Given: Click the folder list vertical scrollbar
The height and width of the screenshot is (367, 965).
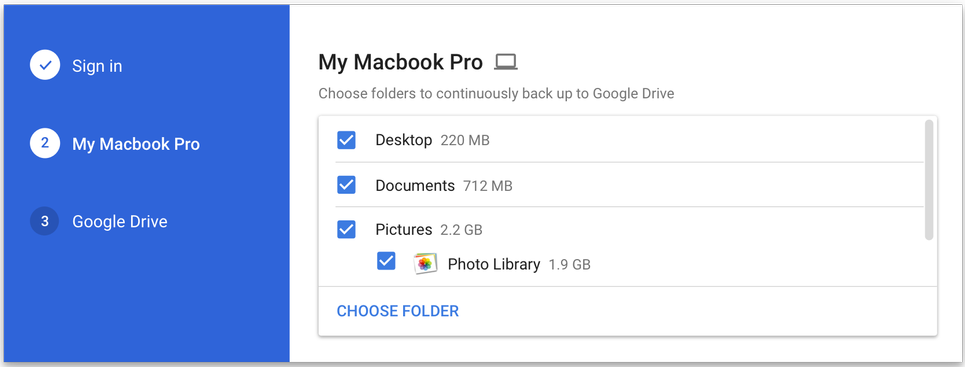Looking at the screenshot, I should click(x=929, y=180).
